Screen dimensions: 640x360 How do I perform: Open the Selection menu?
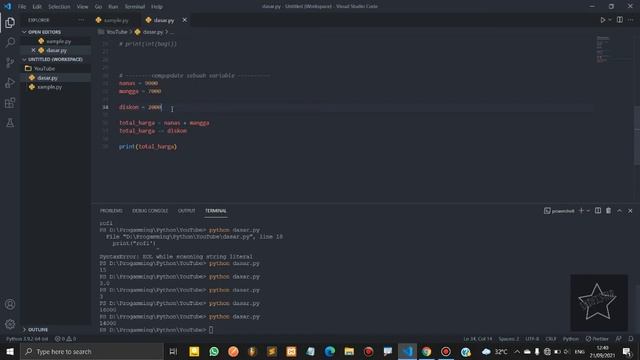tap(59, 7)
